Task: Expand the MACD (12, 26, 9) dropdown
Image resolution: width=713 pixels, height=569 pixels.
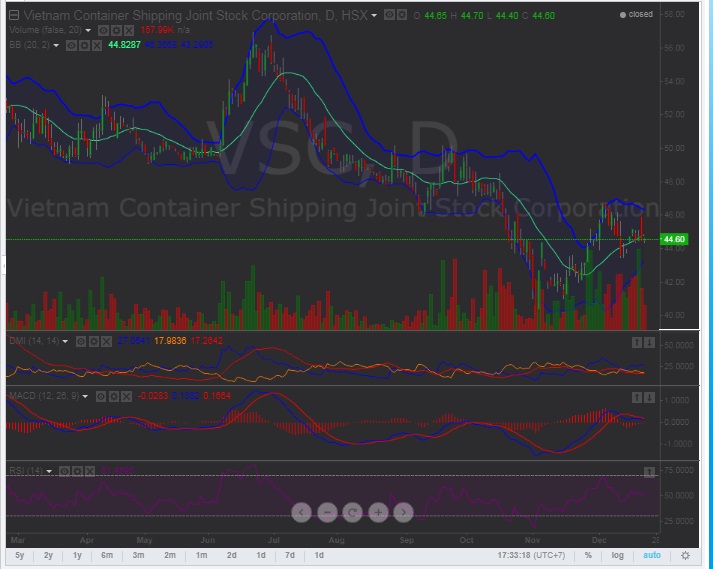Action: tap(86, 396)
